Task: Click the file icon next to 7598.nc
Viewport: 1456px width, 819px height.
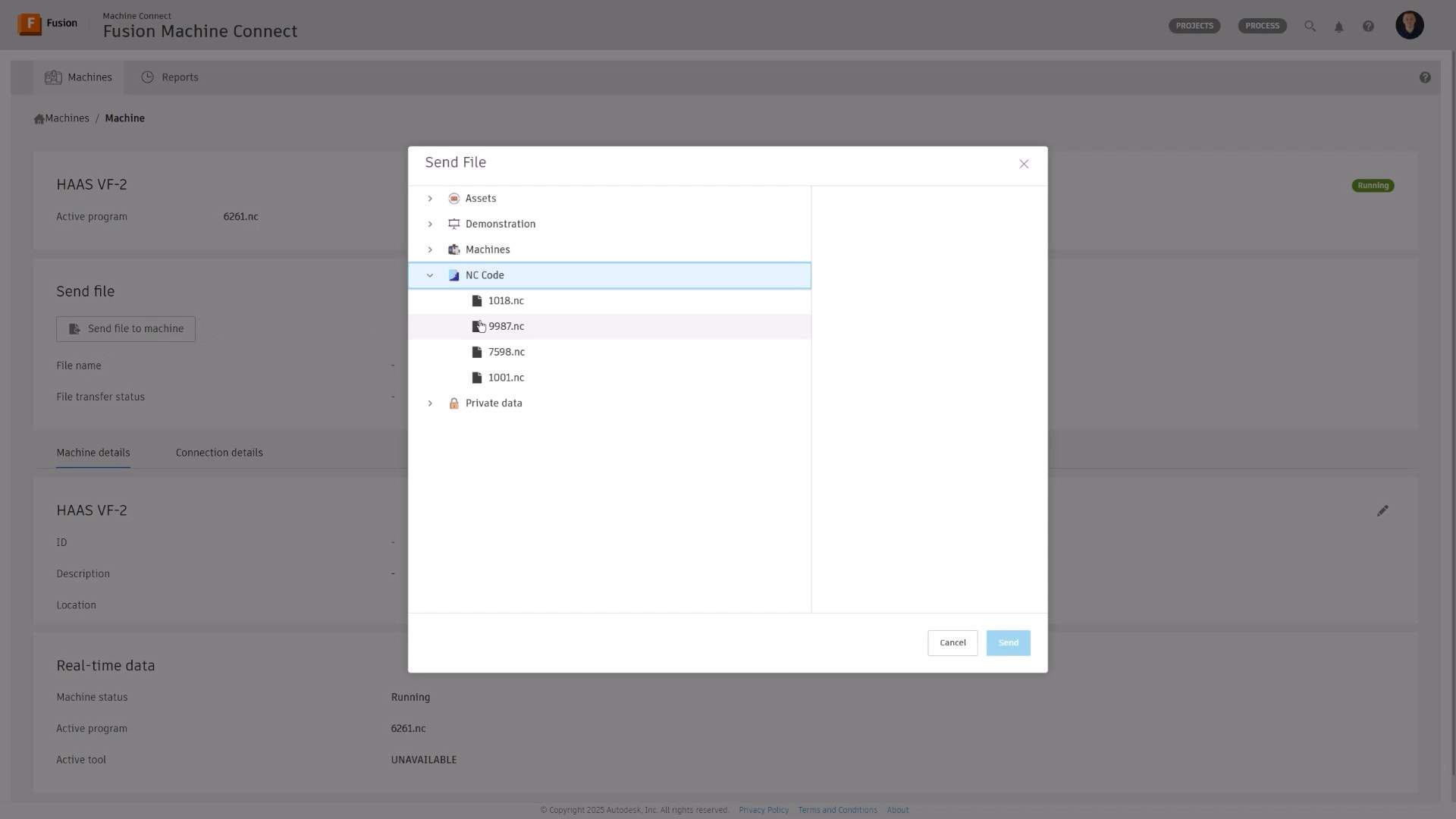Action: tap(477, 353)
